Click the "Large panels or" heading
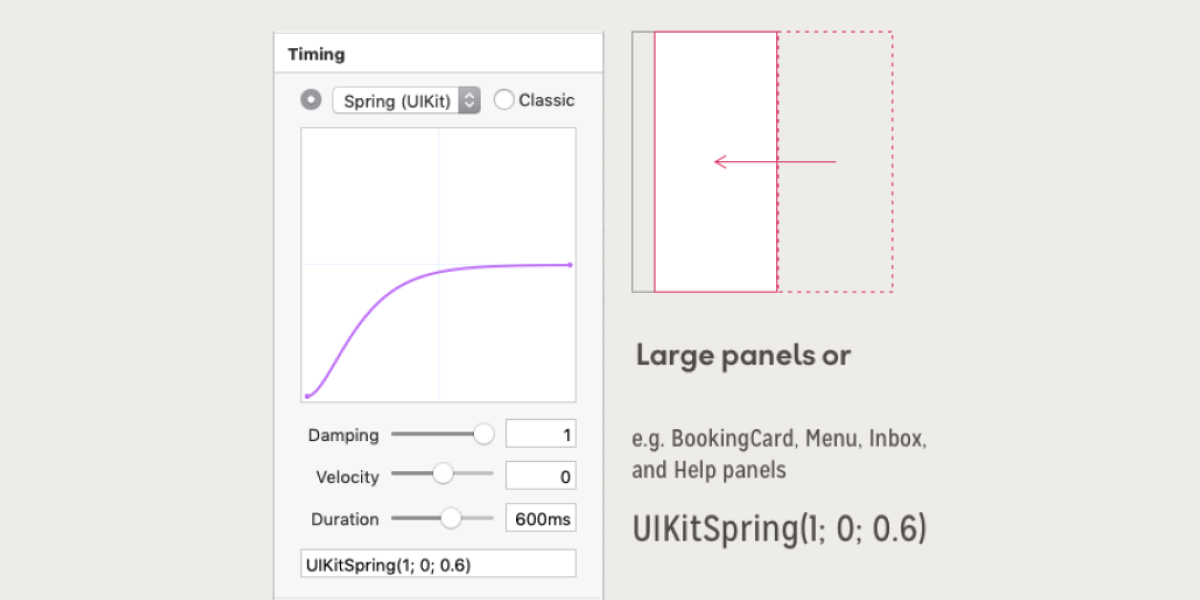The width and height of the screenshot is (1200, 600). point(743,356)
